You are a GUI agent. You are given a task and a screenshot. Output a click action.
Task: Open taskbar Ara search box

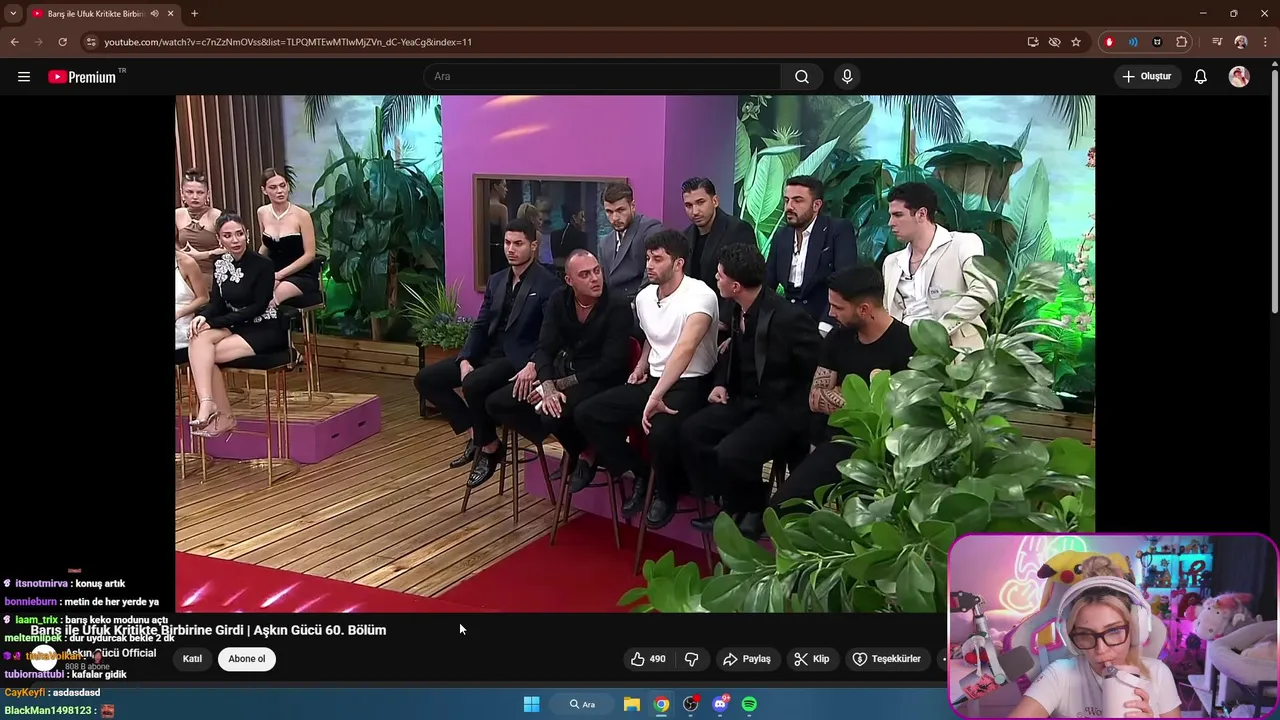(x=582, y=704)
